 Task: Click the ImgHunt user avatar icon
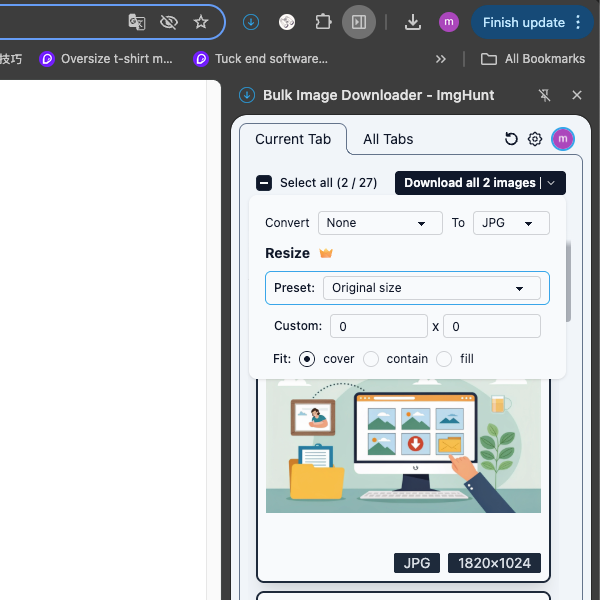click(x=563, y=139)
